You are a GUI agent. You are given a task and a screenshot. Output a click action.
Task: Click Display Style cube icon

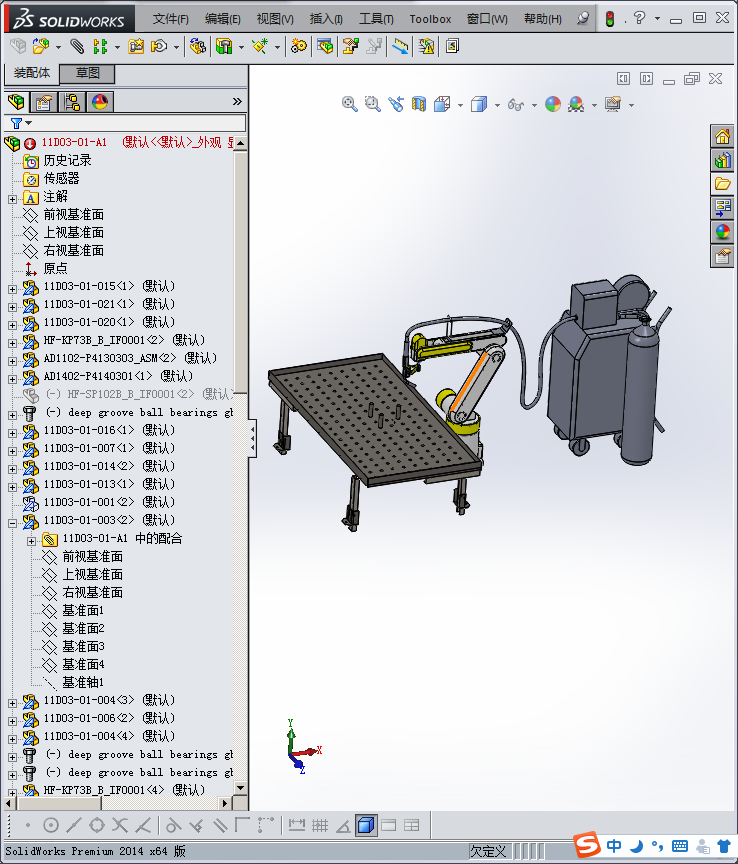pos(479,104)
